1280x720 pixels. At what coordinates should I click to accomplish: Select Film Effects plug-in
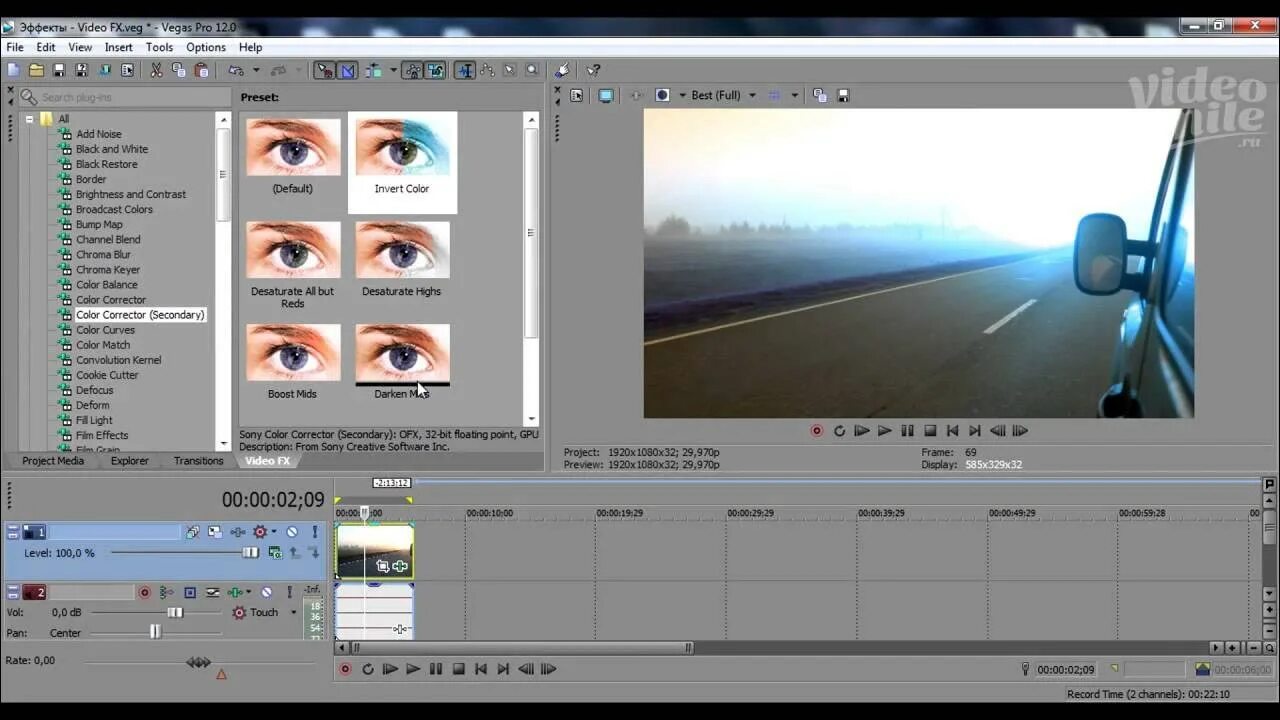coord(102,435)
